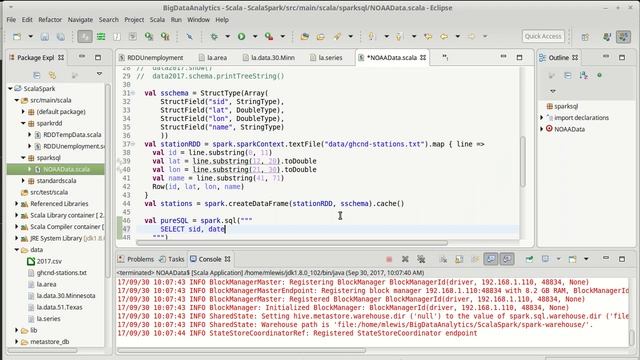Image resolution: width=640 pixels, height=360 pixels.
Task: Collapse the ScalaSpark project node
Action: coord(11,89)
